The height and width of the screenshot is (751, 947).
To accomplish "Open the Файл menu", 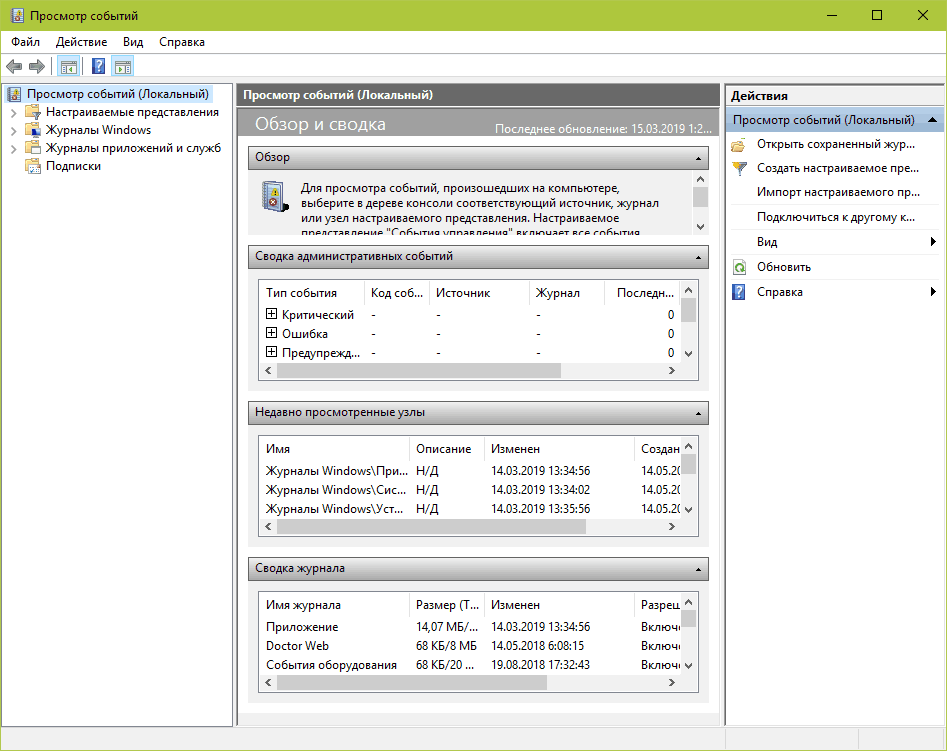I will tap(26, 42).
